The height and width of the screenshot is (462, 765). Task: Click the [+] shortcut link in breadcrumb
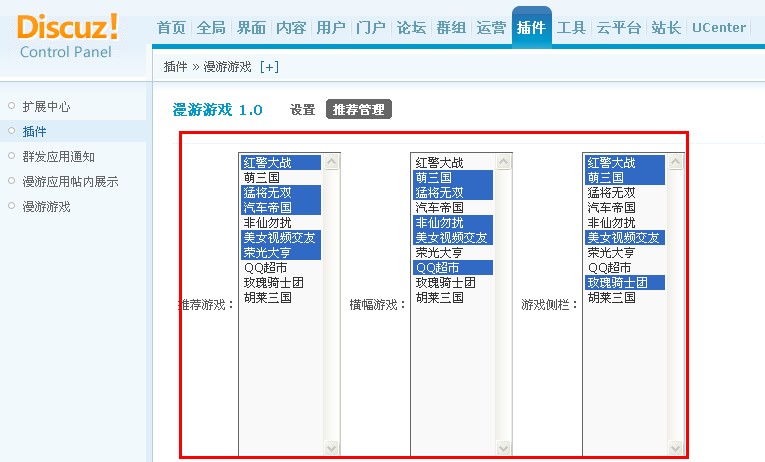tap(269, 67)
